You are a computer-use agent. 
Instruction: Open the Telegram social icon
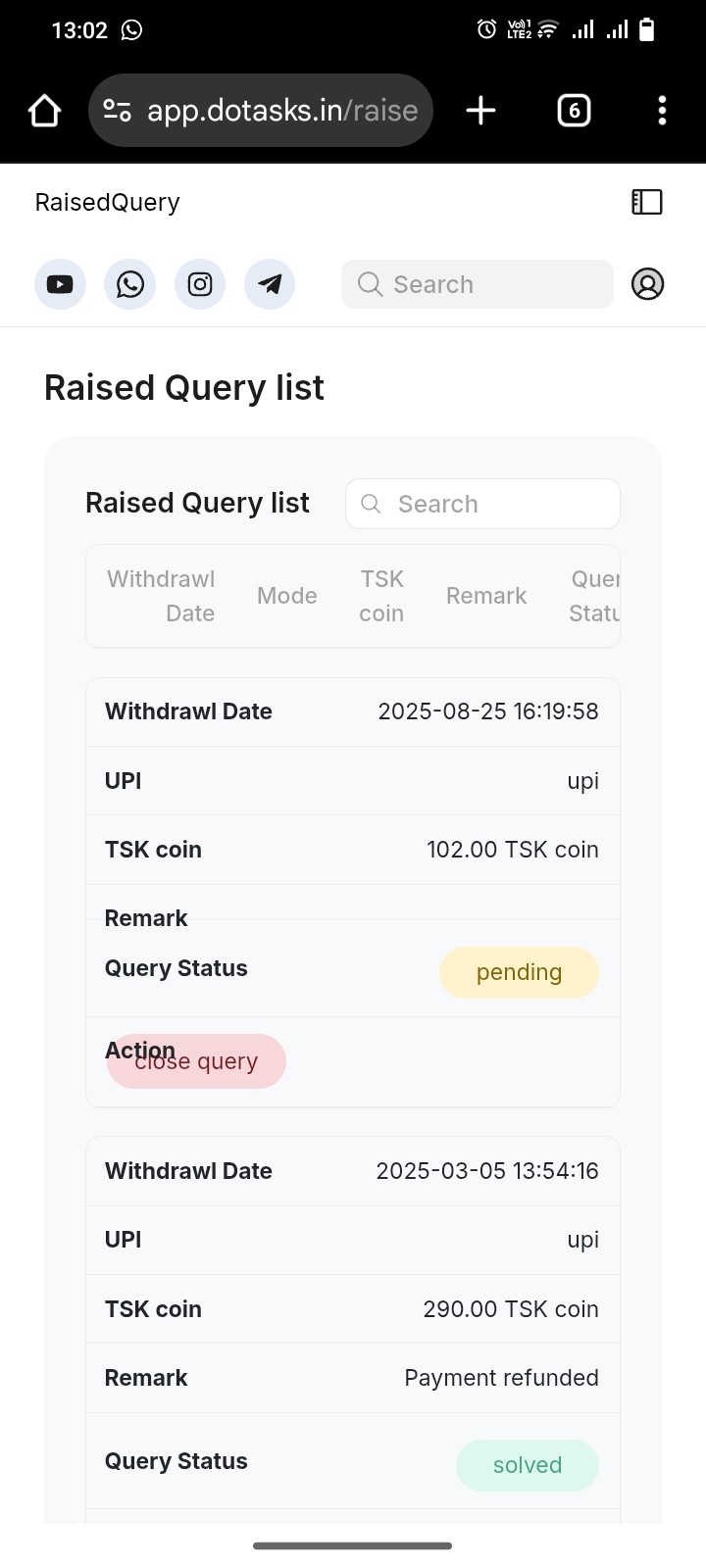click(x=270, y=284)
